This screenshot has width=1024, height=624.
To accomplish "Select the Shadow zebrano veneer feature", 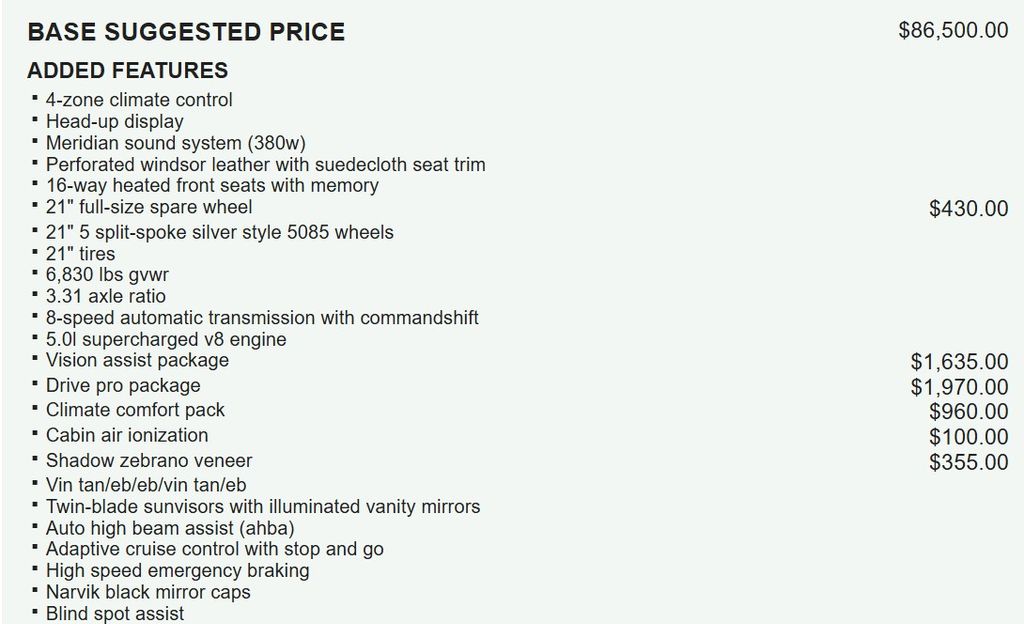I will pyautogui.click(x=149, y=461).
